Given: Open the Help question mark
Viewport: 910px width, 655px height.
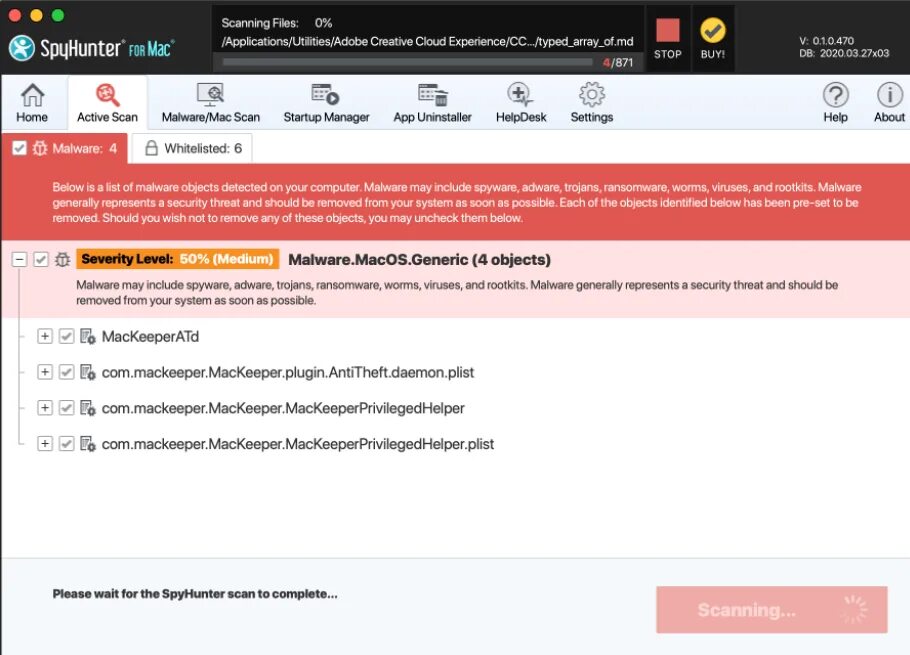Looking at the screenshot, I should (835, 103).
